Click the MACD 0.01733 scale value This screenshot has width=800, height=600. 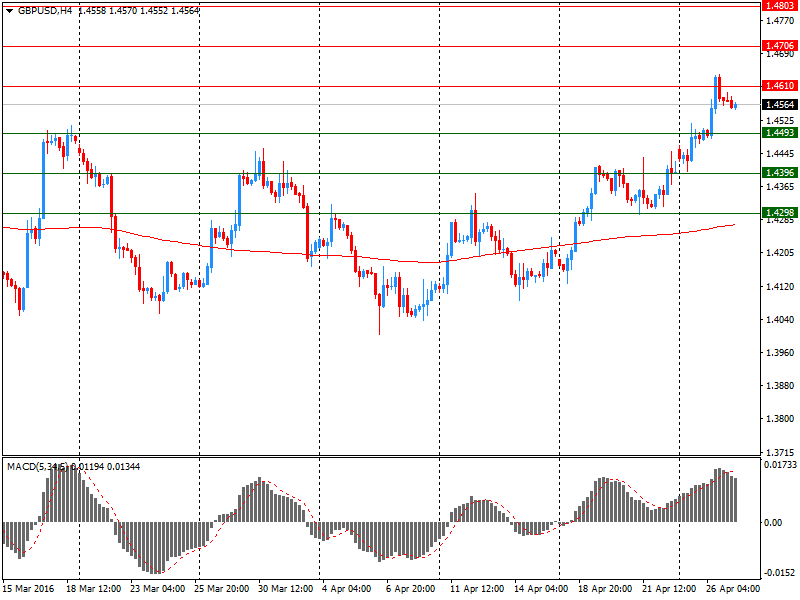pyautogui.click(x=780, y=465)
